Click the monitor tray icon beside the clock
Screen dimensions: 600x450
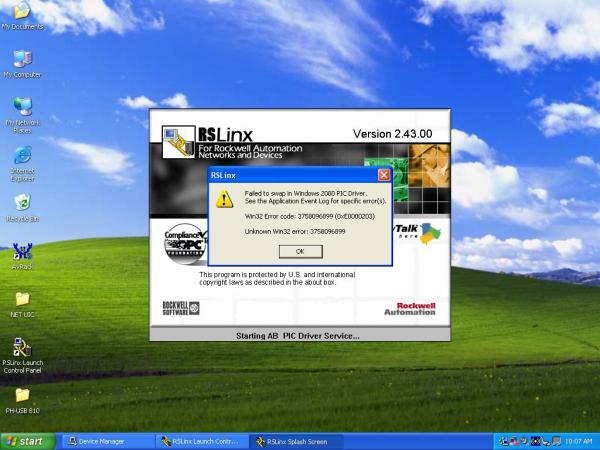[557, 441]
